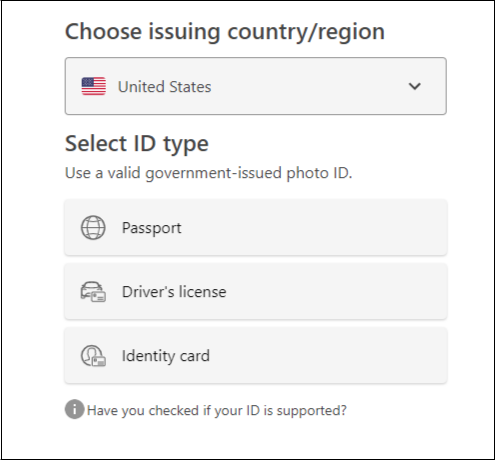
Task: Click the 'Select ID type' heading
Action: 137,144
